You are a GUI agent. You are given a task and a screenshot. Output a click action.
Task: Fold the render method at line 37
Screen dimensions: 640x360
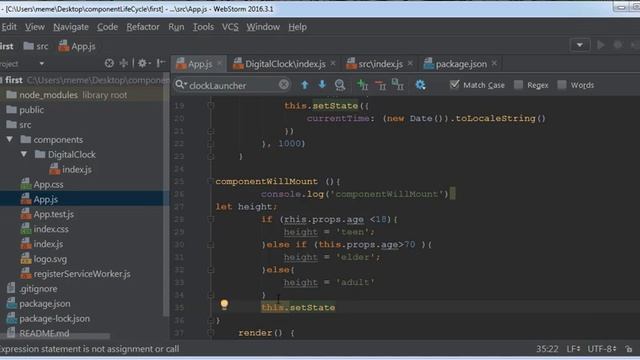point(211,333)
